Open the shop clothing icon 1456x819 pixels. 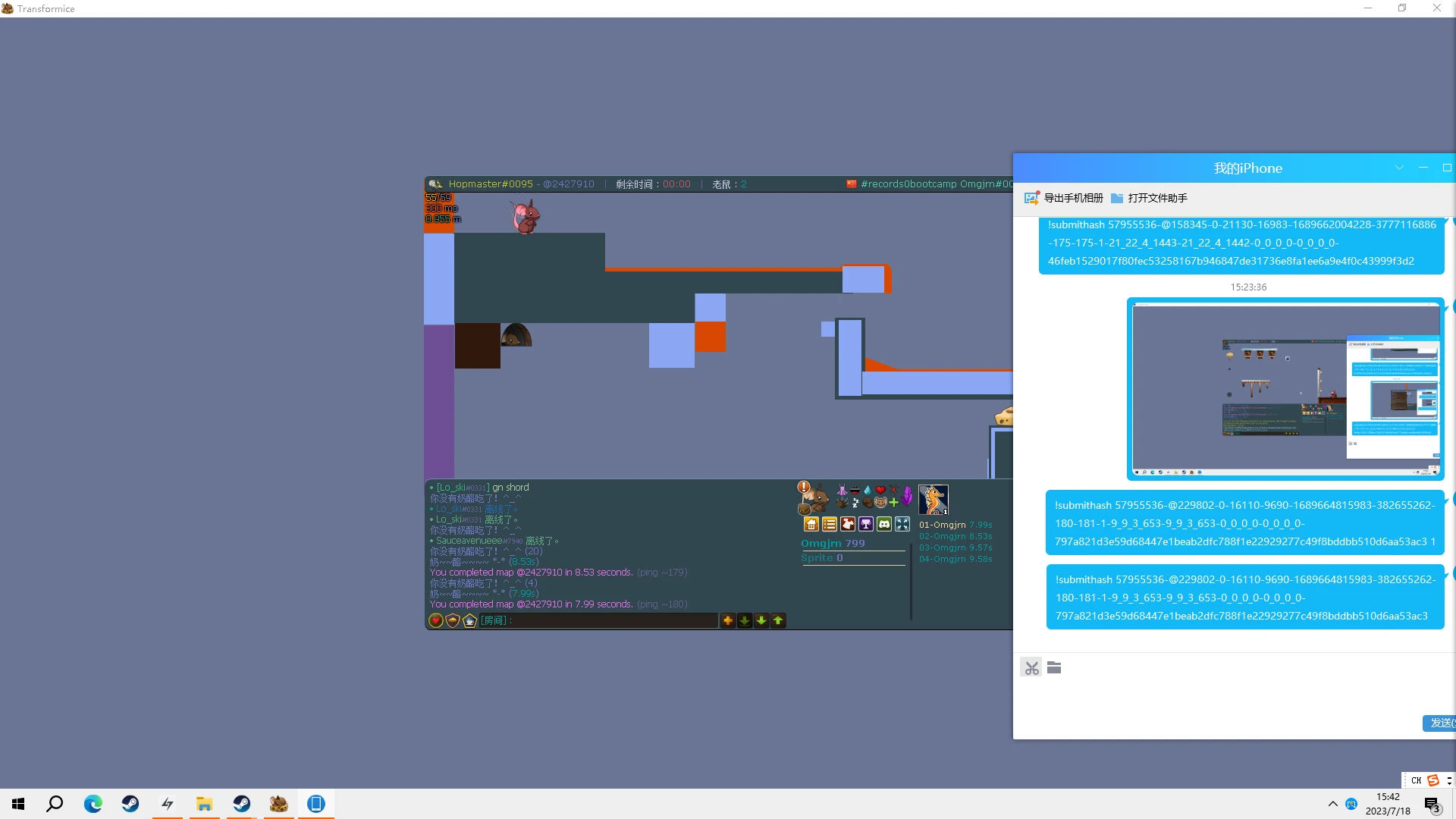pyautogui.click(x=848, y=524)
